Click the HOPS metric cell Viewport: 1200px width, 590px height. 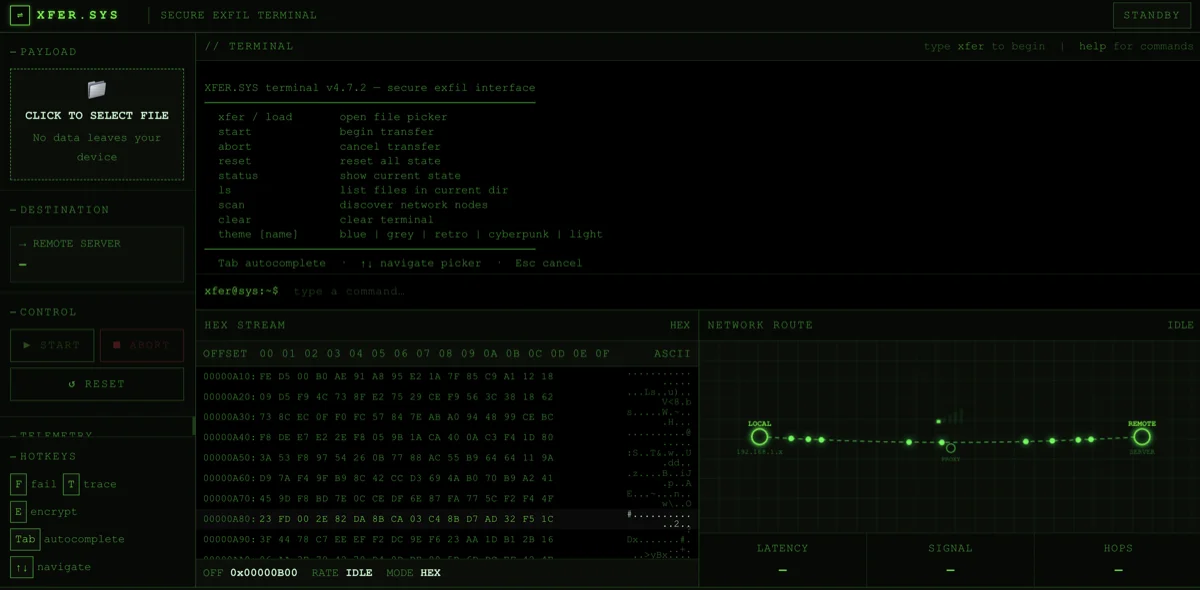pos(1117,559)
